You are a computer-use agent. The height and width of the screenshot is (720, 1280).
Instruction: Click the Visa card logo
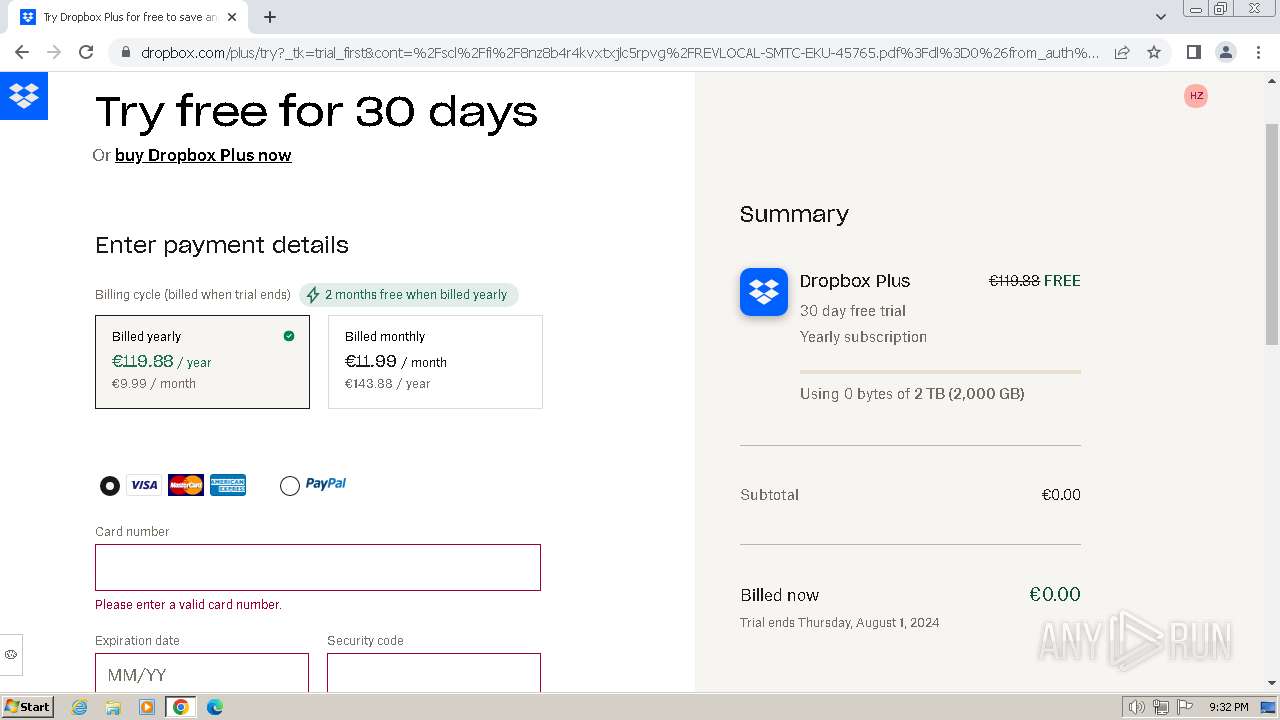click(144, 485)
